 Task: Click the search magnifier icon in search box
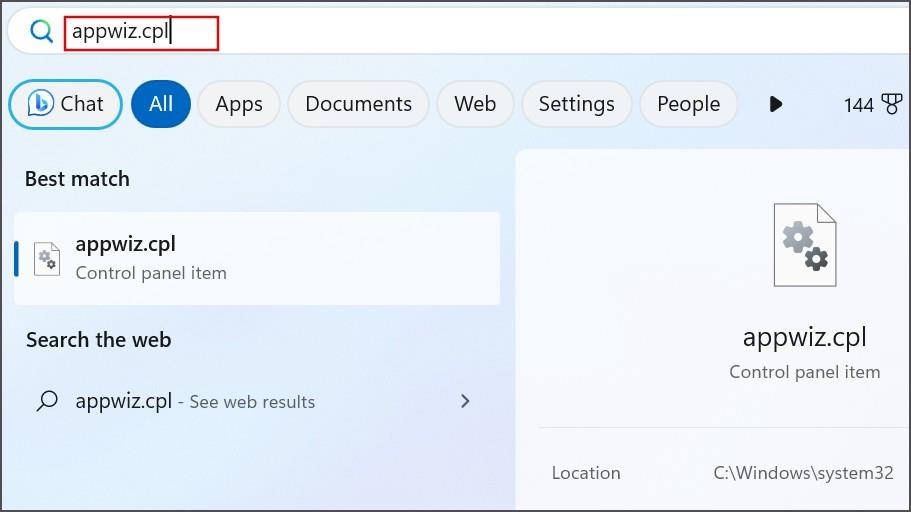41,31
